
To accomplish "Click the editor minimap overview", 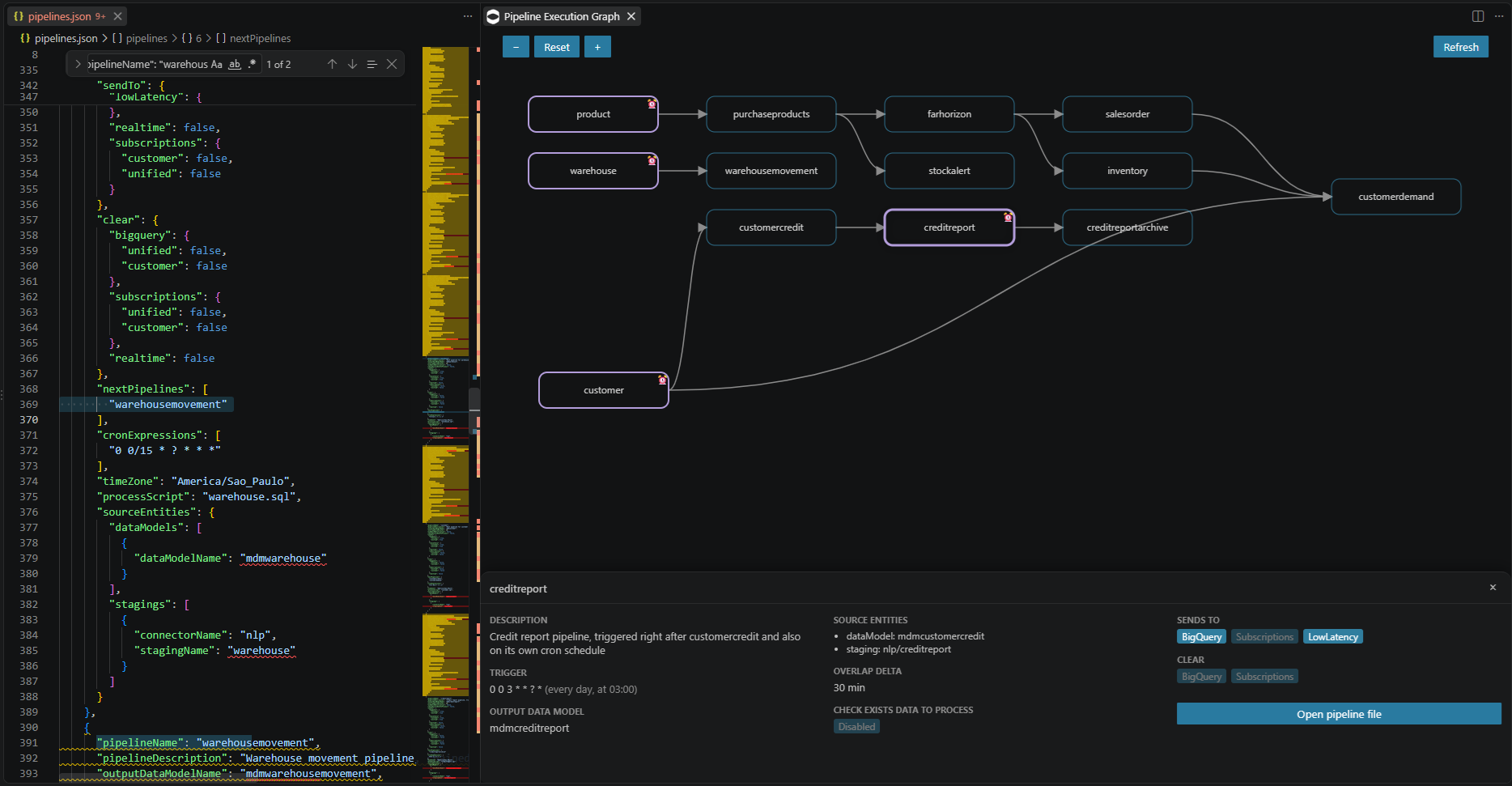I will (x=445, y=413).
